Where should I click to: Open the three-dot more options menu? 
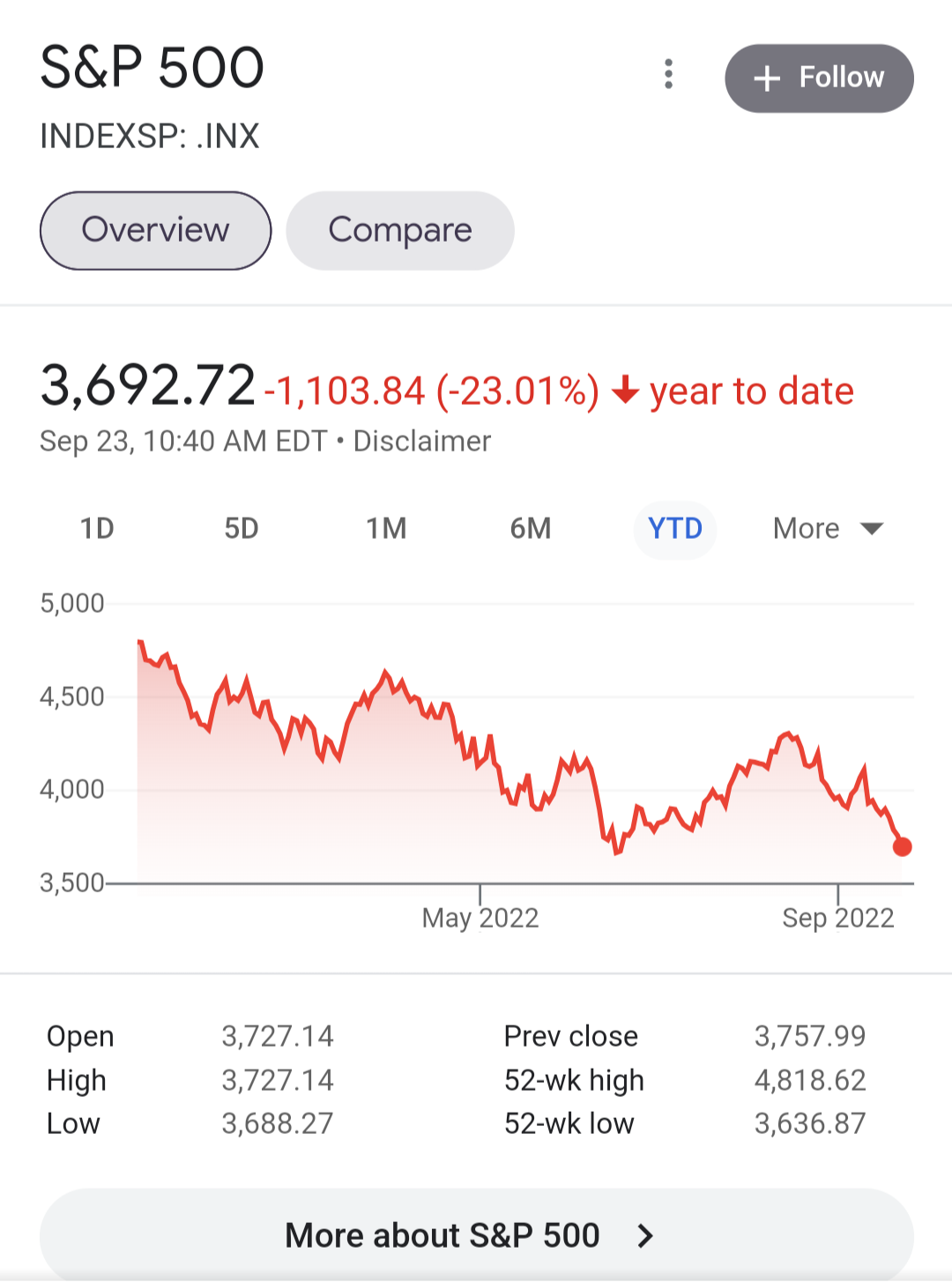point(669,75)
